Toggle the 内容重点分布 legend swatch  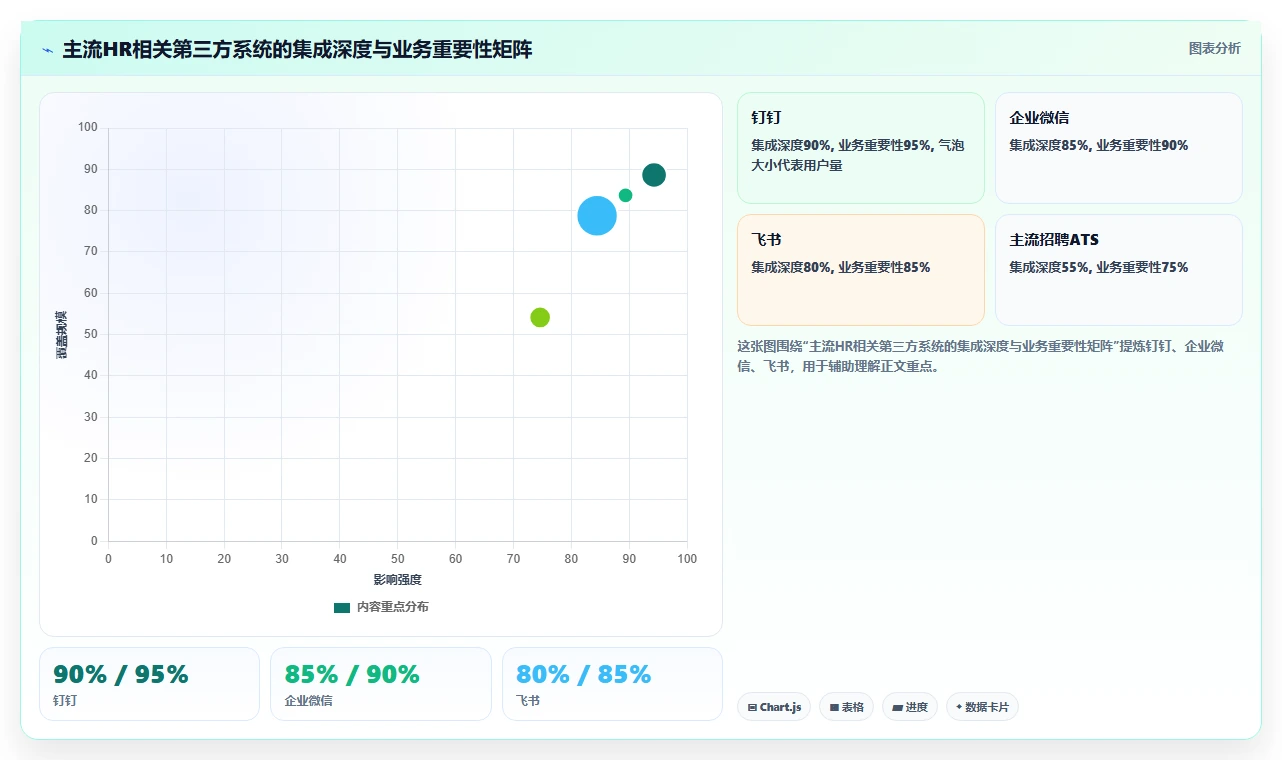click(342, 607)
